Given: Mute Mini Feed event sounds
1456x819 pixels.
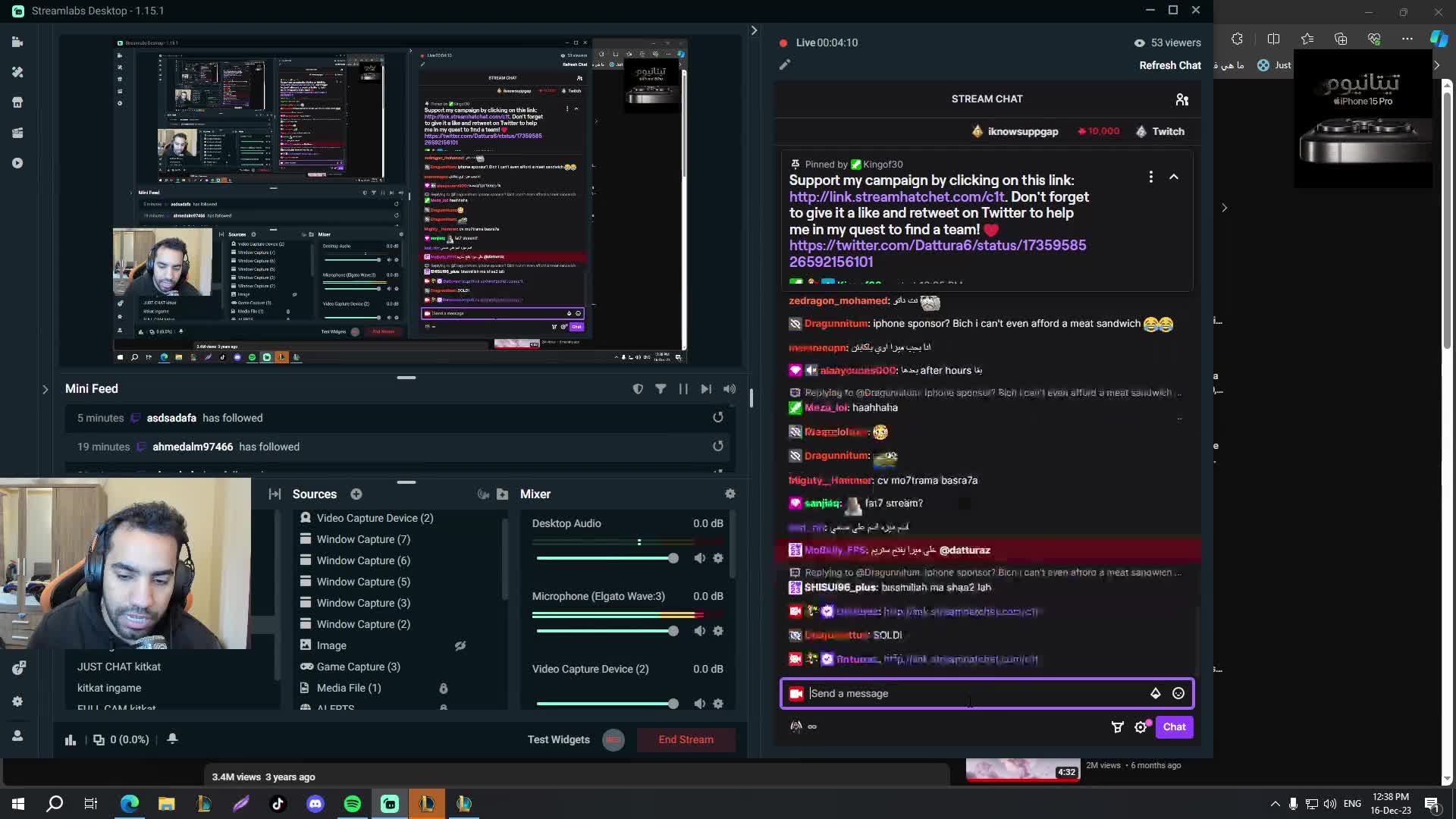Looking at the screenshot, I should click(730, 389).
